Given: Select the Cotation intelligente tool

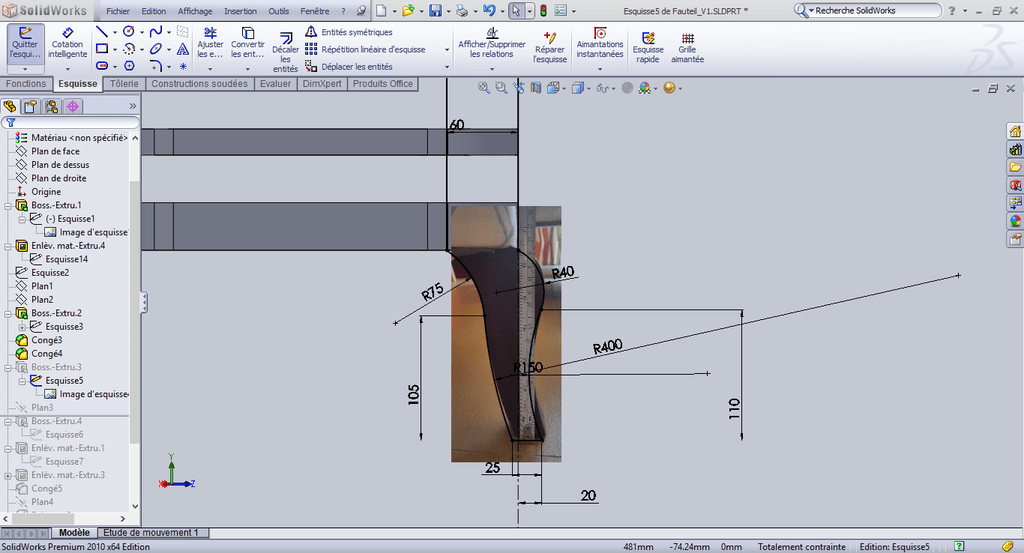Looking at the screenshot, I should click(x=69, y=43).
